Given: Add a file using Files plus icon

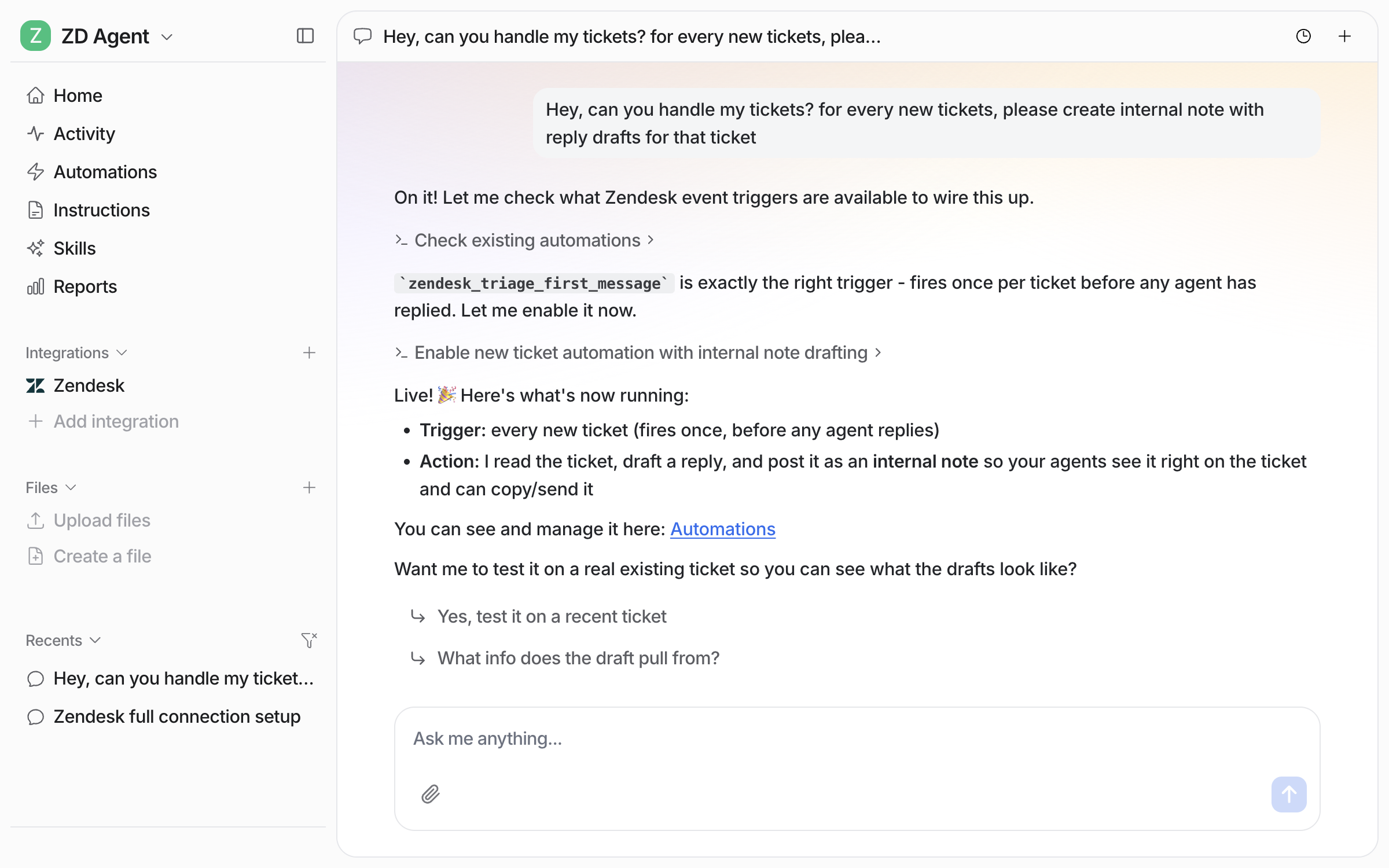Looking at the screenshot, I should coord(309,487).
